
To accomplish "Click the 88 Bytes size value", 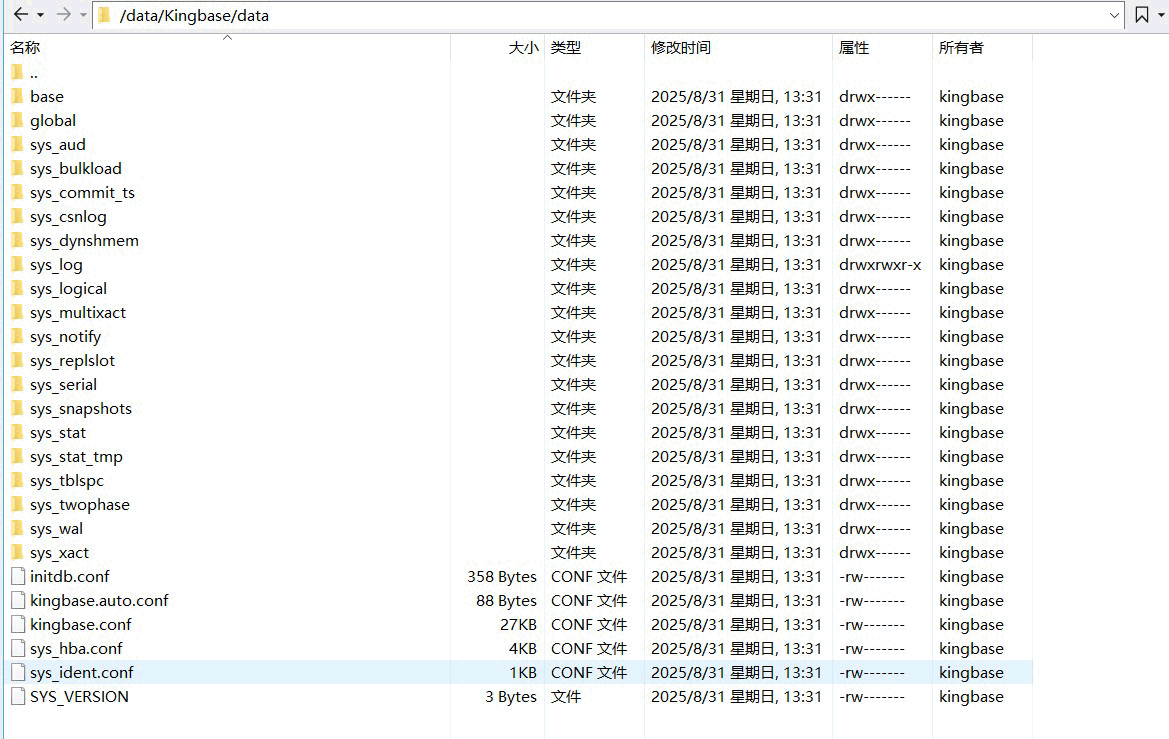I will [506, 600].
